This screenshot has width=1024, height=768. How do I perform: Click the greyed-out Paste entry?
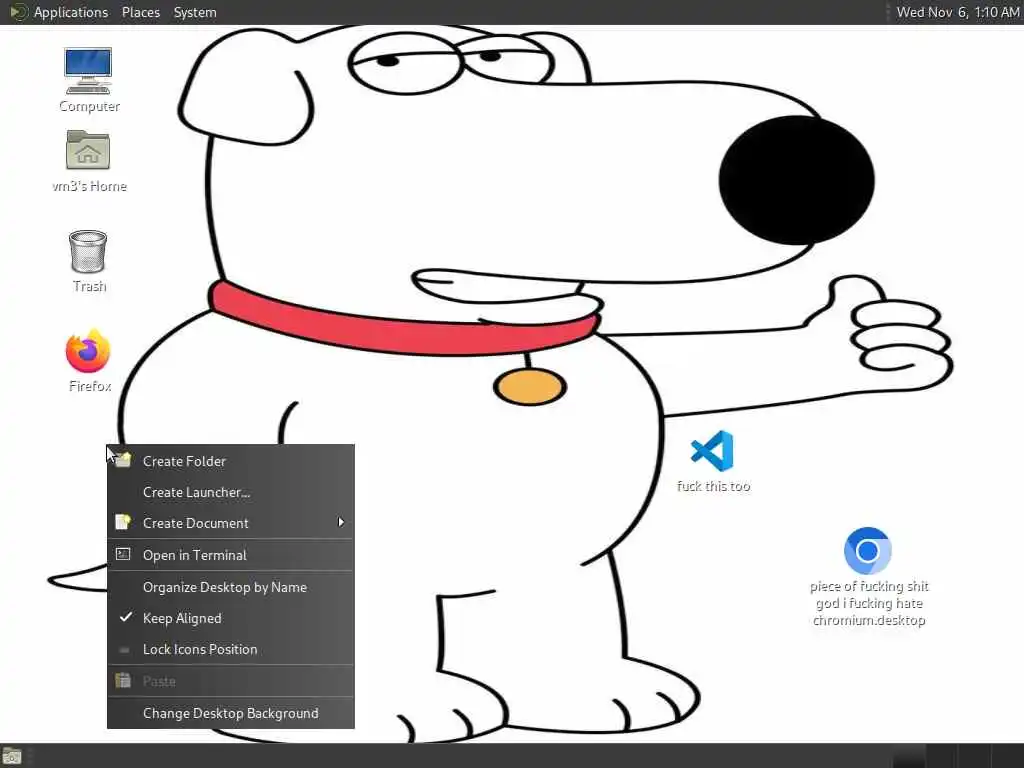click(231, 681)
